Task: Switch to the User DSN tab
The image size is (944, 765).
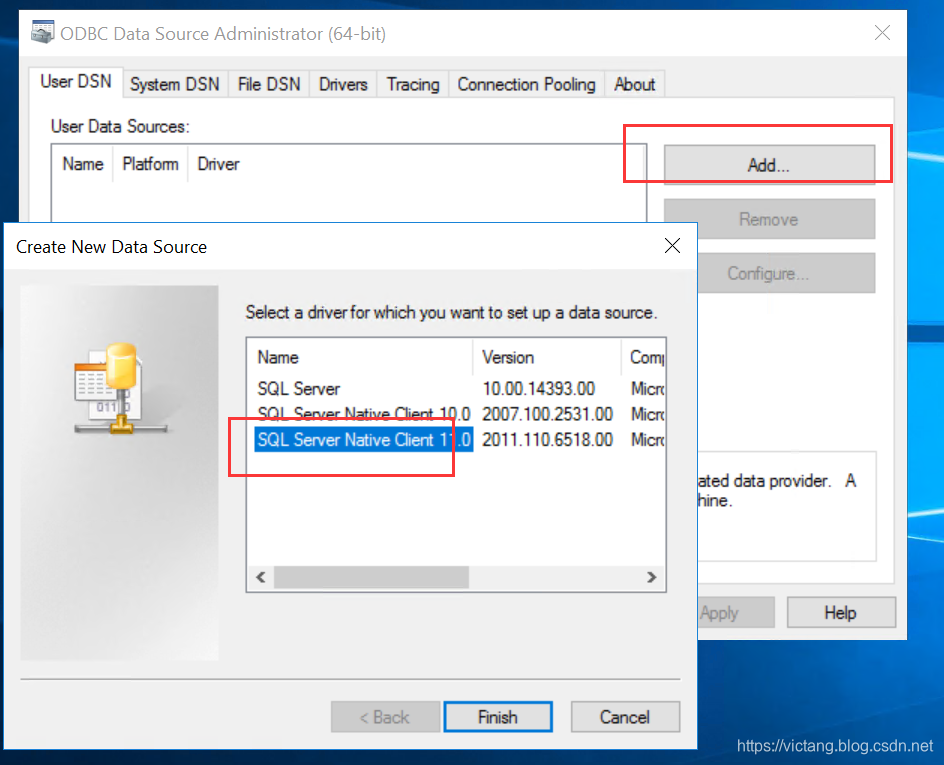Action: 76,82
